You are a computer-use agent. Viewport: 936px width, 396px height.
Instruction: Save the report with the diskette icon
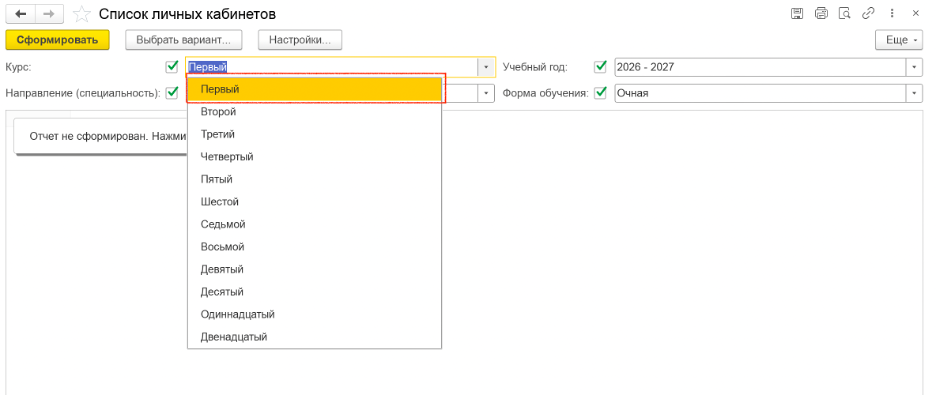[x=796, y=14]
